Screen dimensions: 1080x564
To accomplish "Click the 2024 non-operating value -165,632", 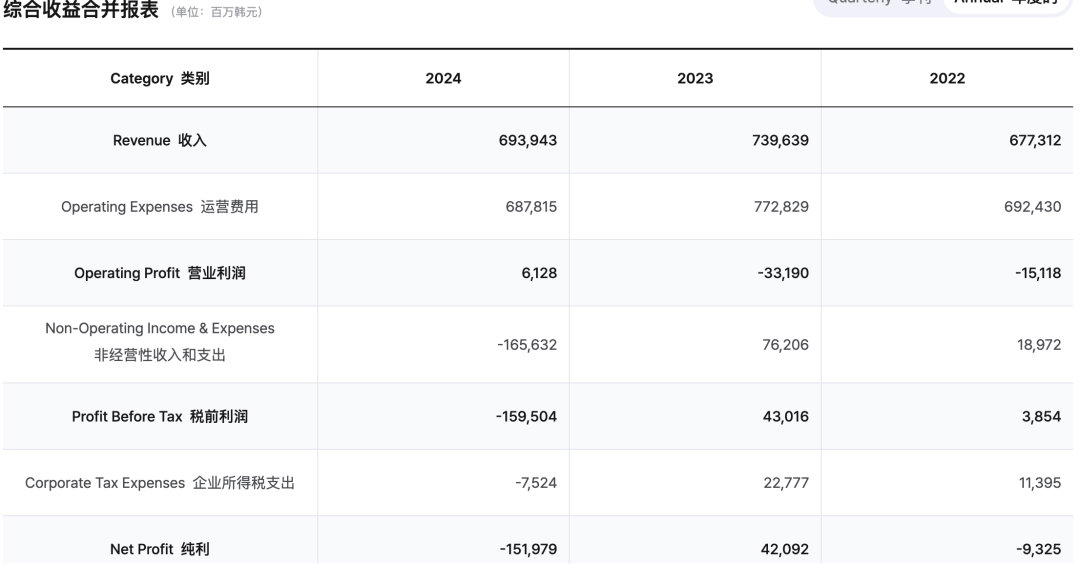I will pyautogui.click(x=526, y=345).
